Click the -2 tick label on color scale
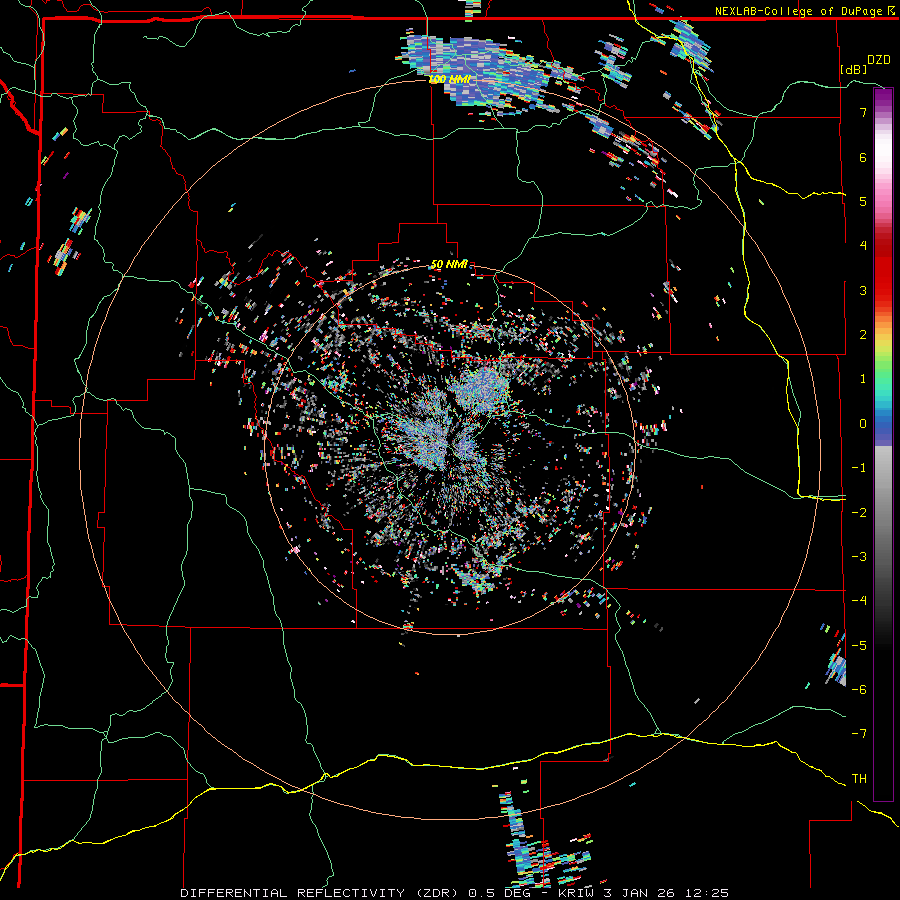Viewport: 900px width, 900px height. [x=859, y=513]
